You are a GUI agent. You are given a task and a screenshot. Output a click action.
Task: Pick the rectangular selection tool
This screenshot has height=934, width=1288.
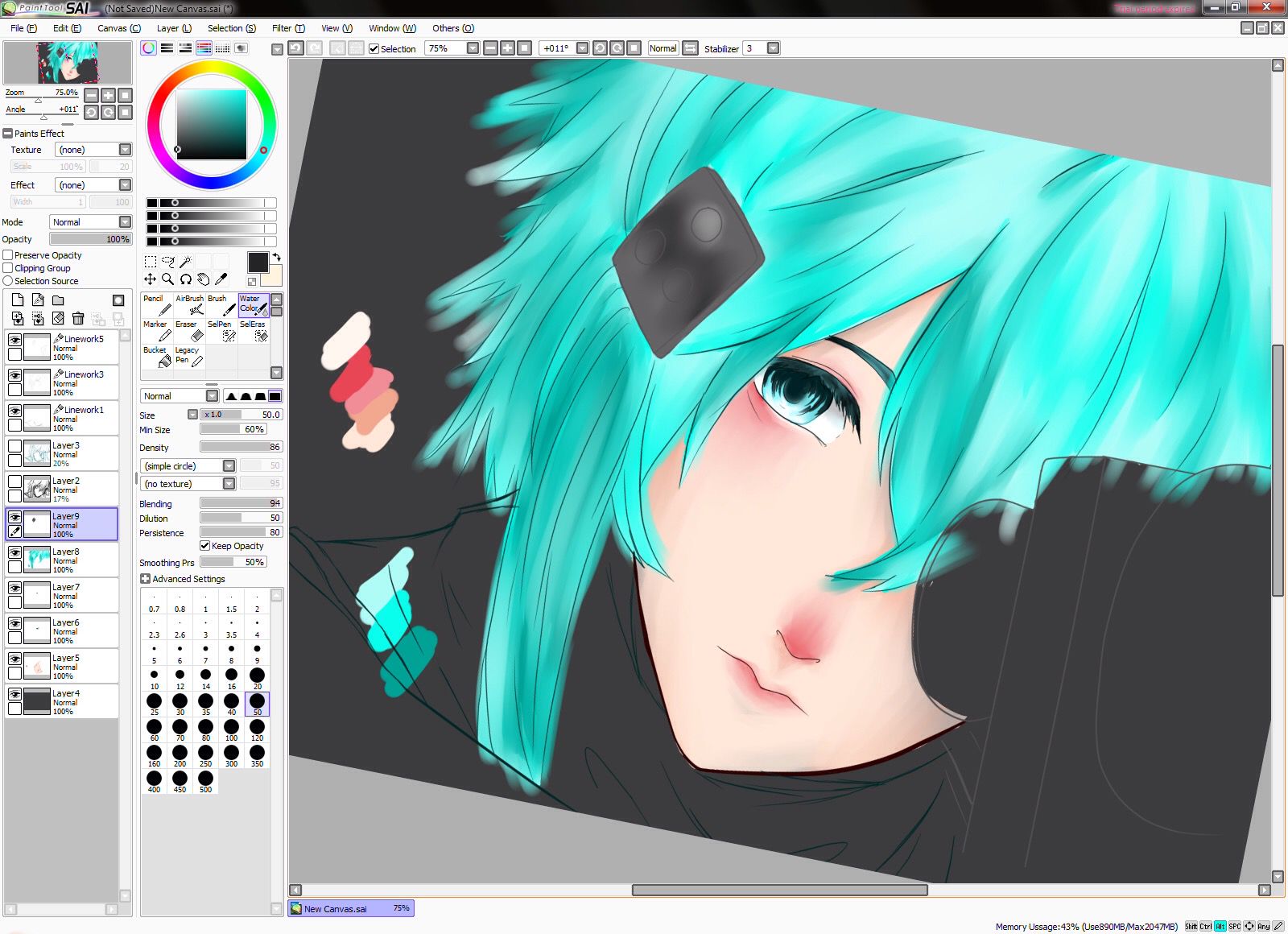tap(151, 262)
